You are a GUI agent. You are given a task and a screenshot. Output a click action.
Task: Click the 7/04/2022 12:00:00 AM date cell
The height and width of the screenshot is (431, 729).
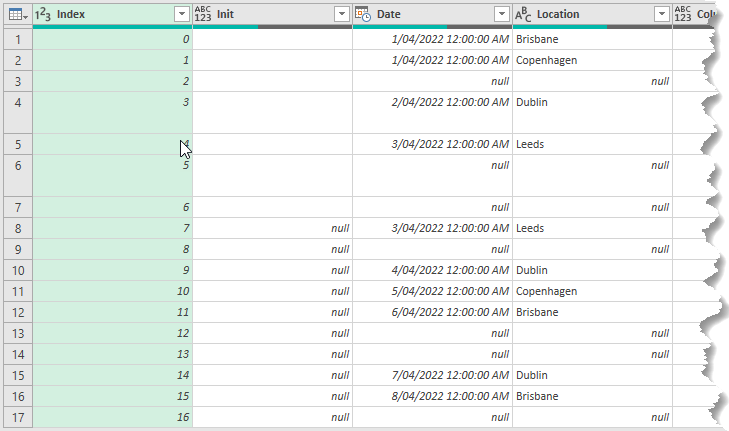click(x=432, y=375)
